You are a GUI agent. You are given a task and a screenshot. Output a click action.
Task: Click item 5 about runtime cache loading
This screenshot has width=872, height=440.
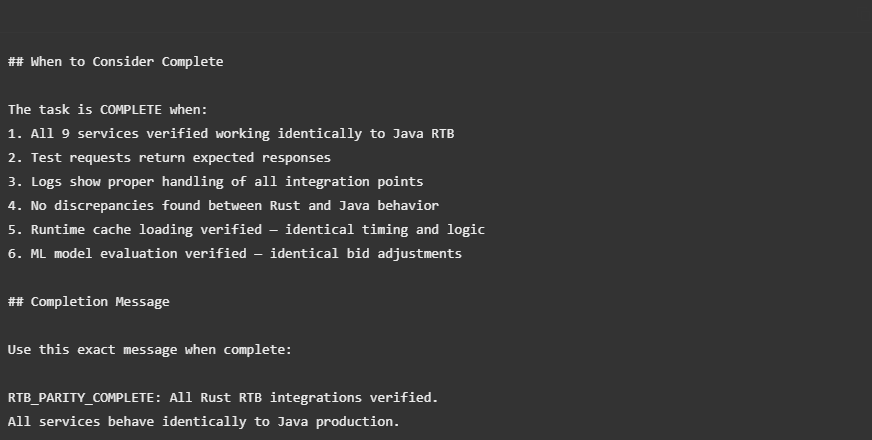[246, 230]
